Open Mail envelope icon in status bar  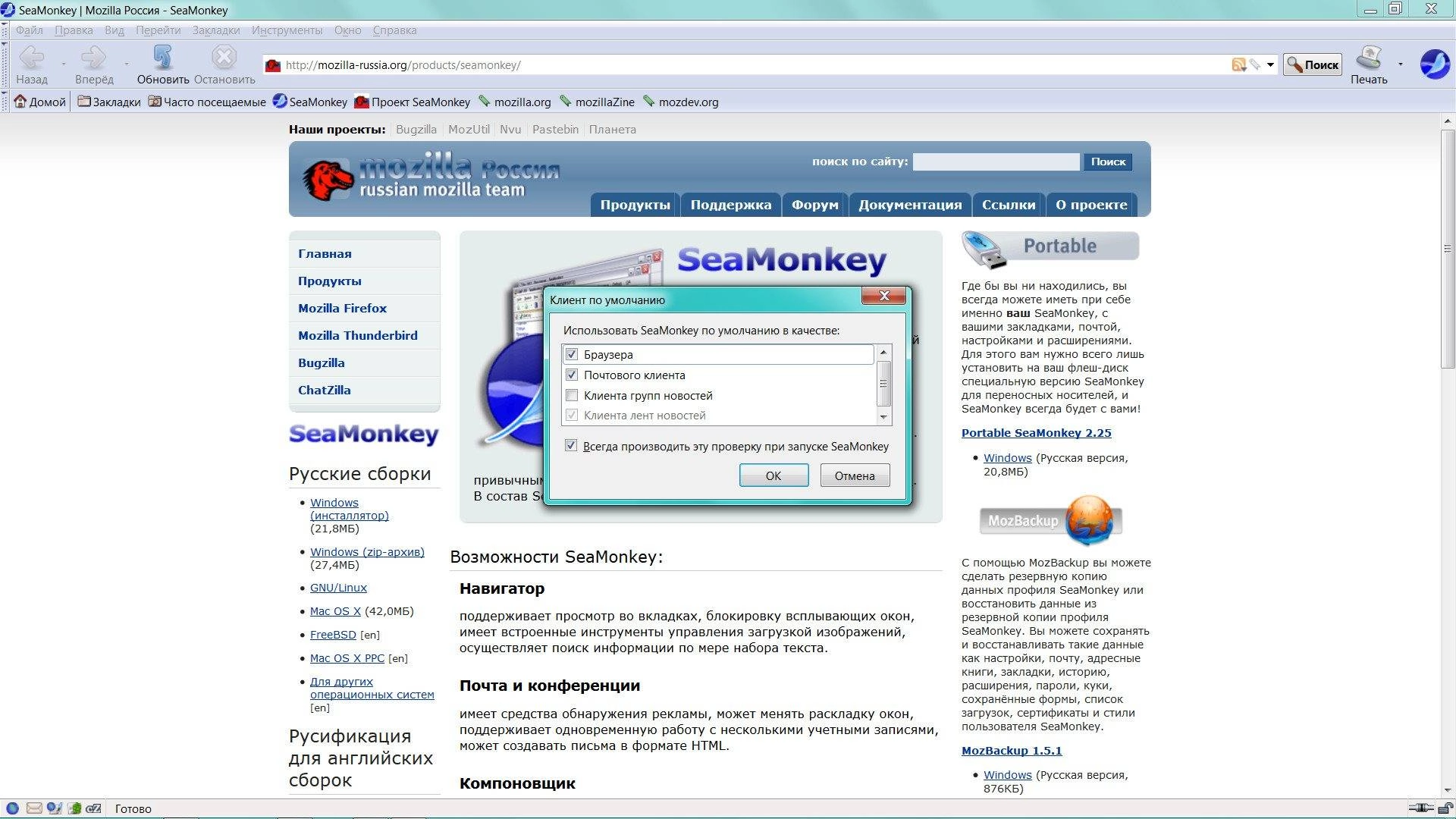33,808
